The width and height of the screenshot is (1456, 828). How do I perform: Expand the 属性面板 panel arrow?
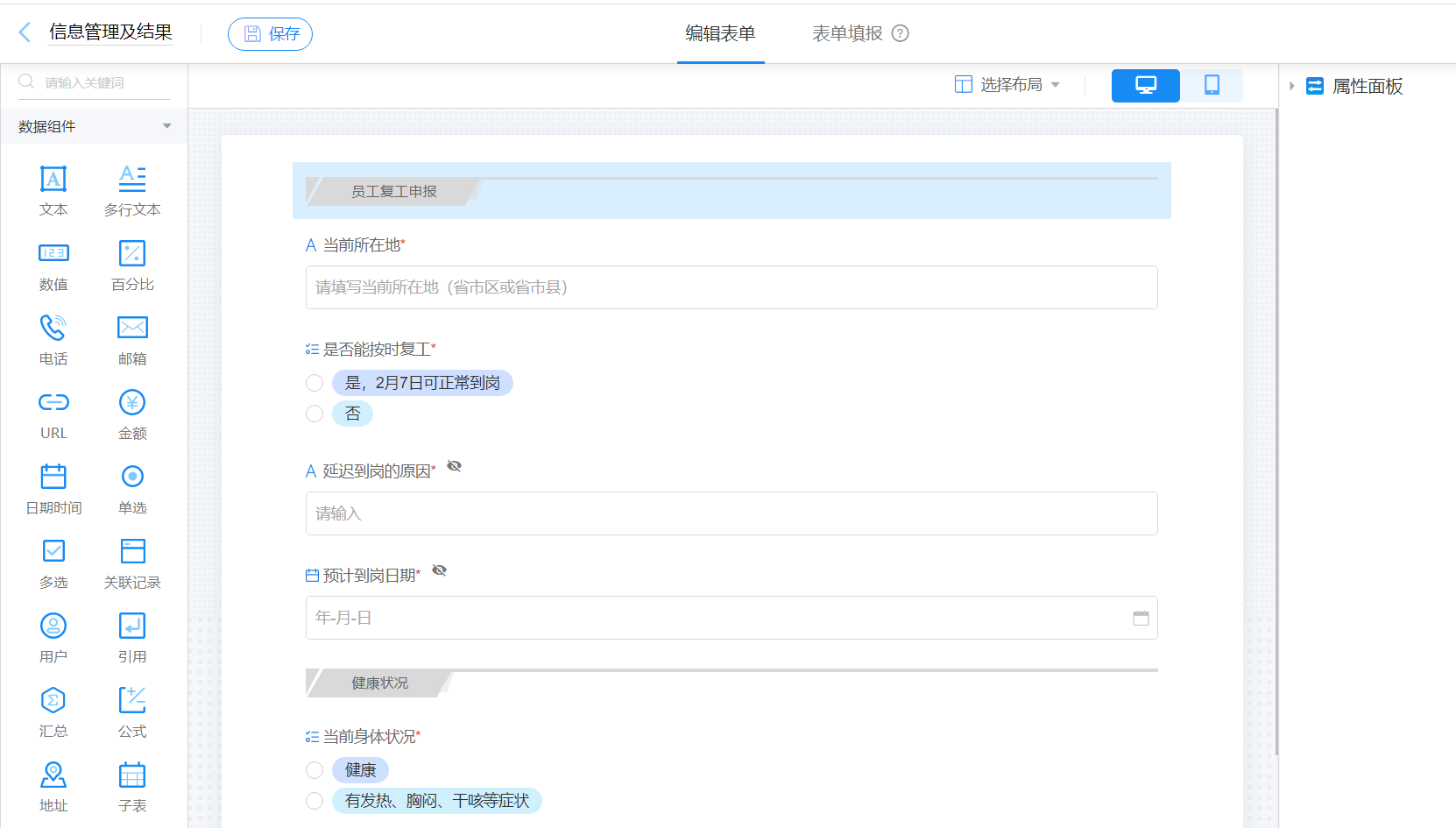click(x=1291, y=86)
